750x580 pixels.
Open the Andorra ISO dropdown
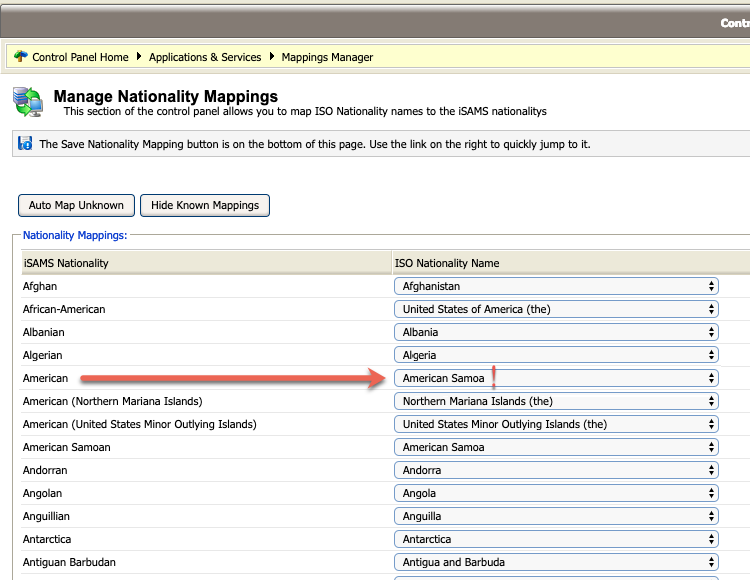[x=556, y=470]
